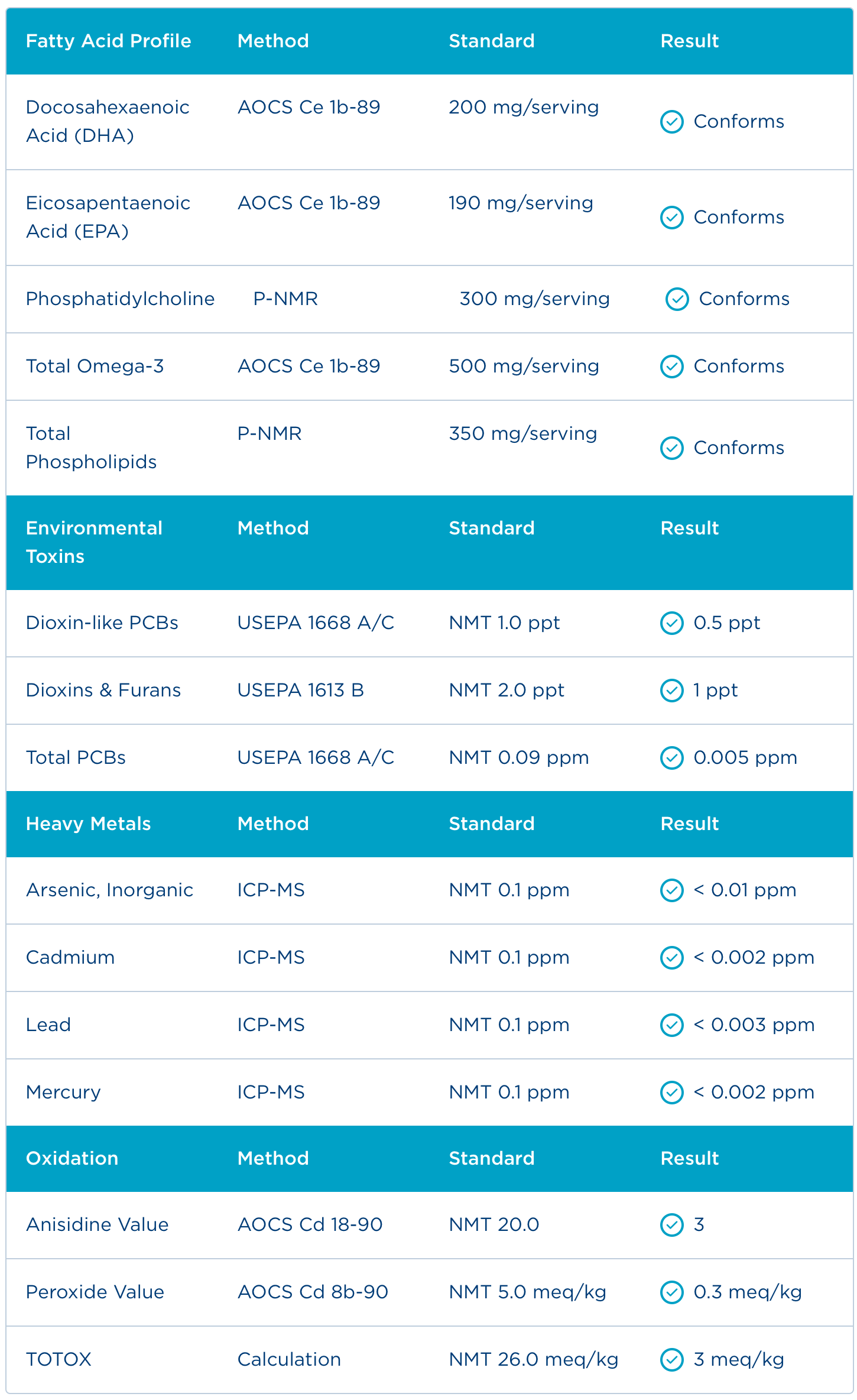Click the Dioxins & Furans row label
The image size is (857, 1400).
click(103, 690)
